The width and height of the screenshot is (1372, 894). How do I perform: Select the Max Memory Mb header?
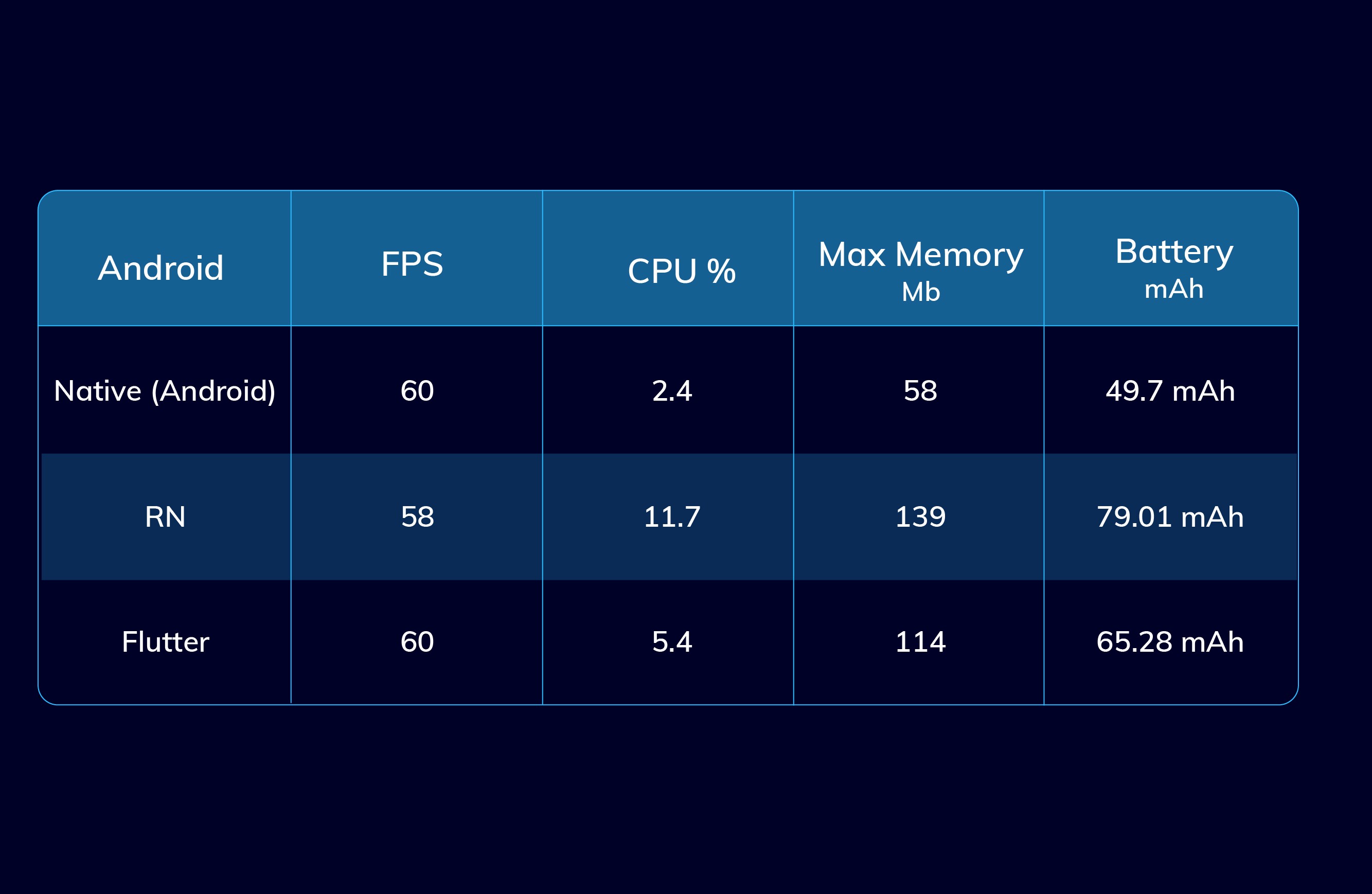tap(921, 269)
